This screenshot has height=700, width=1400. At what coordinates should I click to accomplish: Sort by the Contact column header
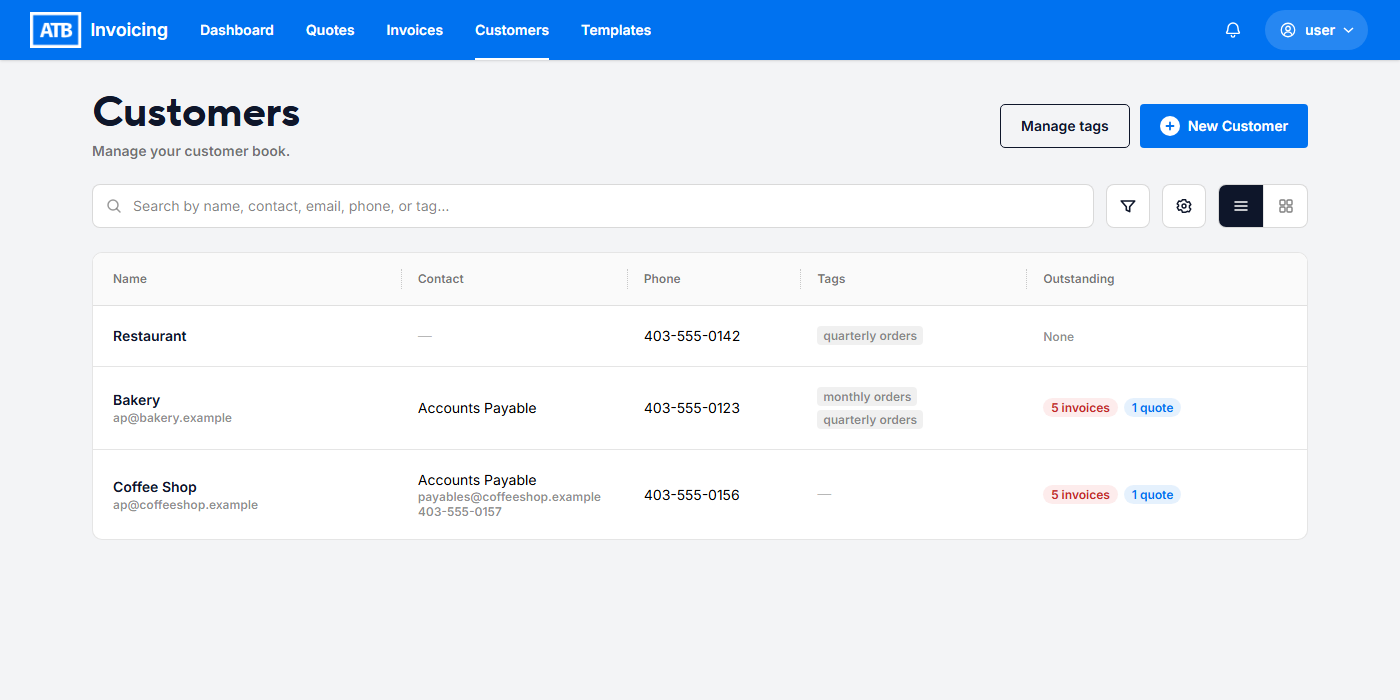pos(441,279)
